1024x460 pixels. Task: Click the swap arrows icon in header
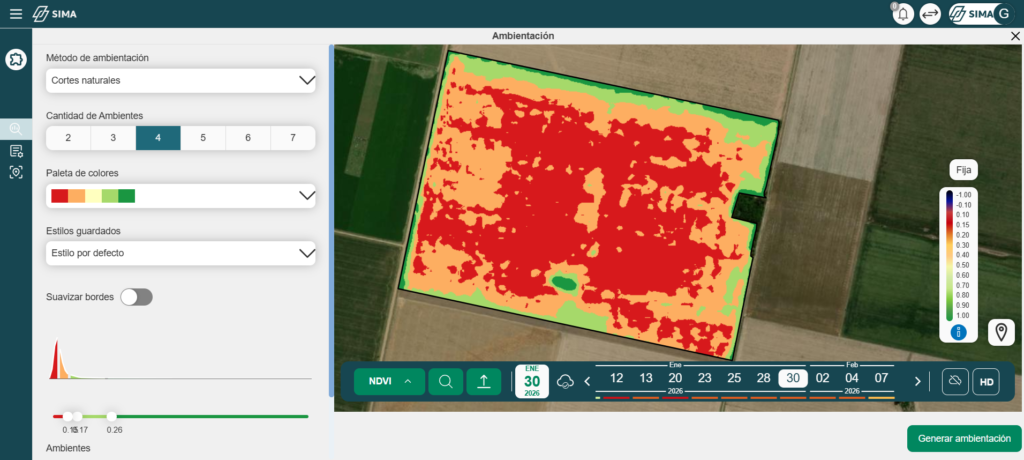pos(930,14)
